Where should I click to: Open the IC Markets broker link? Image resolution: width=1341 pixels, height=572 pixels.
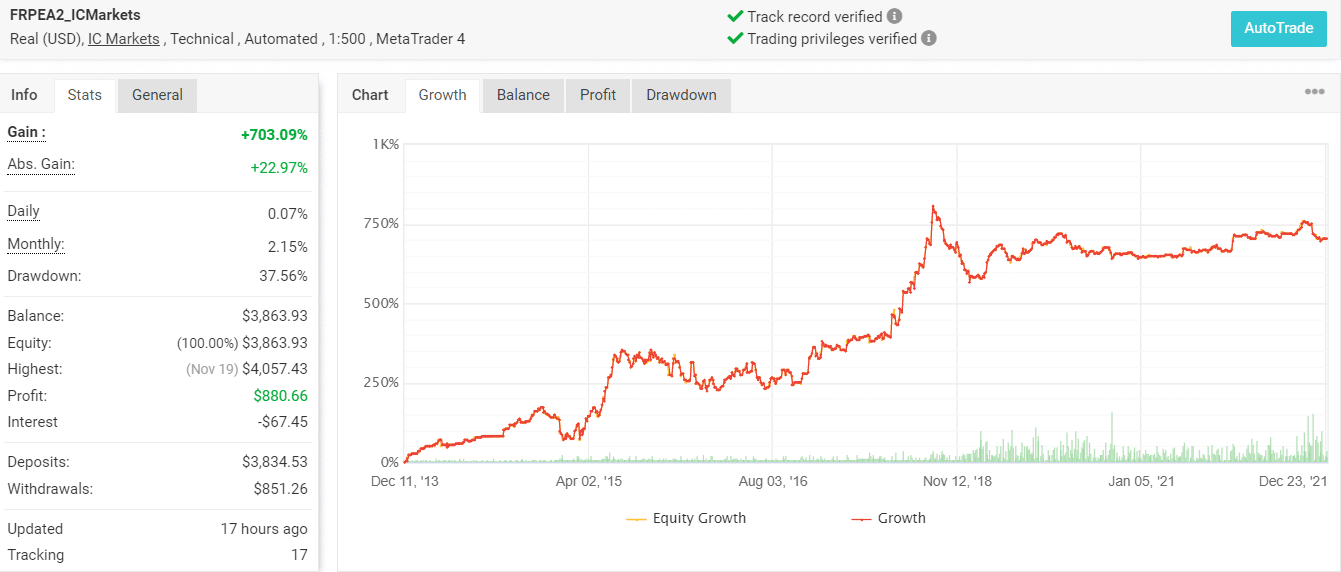click(124, 39)
